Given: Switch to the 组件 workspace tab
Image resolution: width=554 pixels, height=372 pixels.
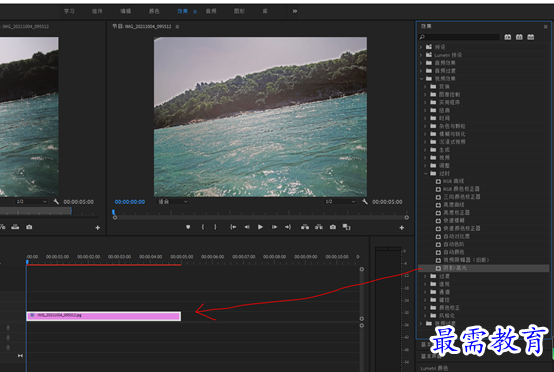Looking at the screenshot, I should [97, 11].
